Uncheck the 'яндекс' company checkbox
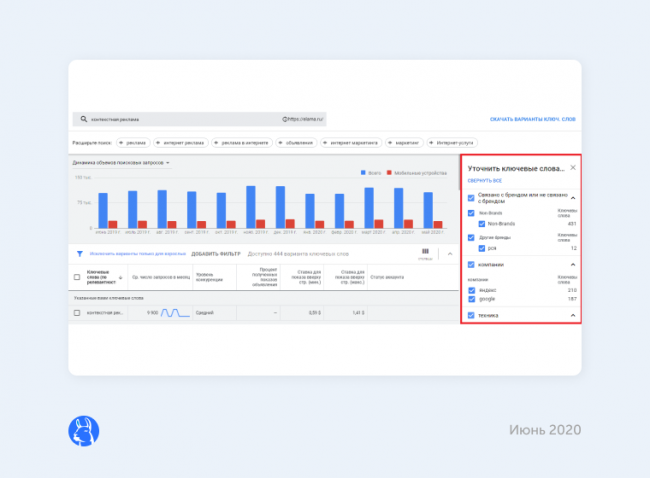 pyautogui.click(x=471, y=290)
